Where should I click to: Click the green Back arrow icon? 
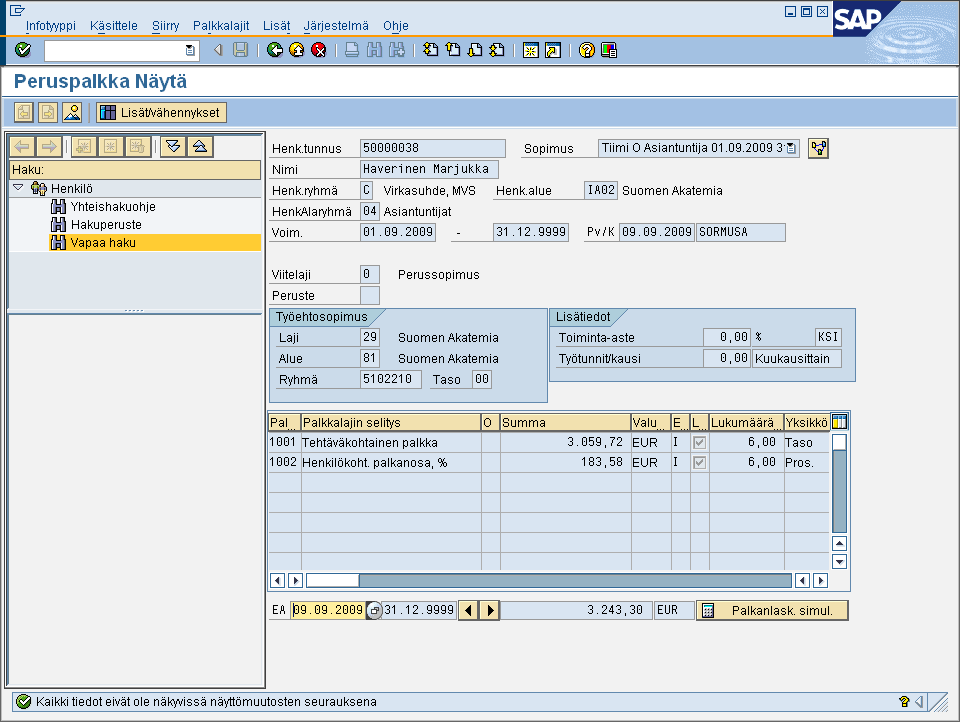(x=274, y=50)
